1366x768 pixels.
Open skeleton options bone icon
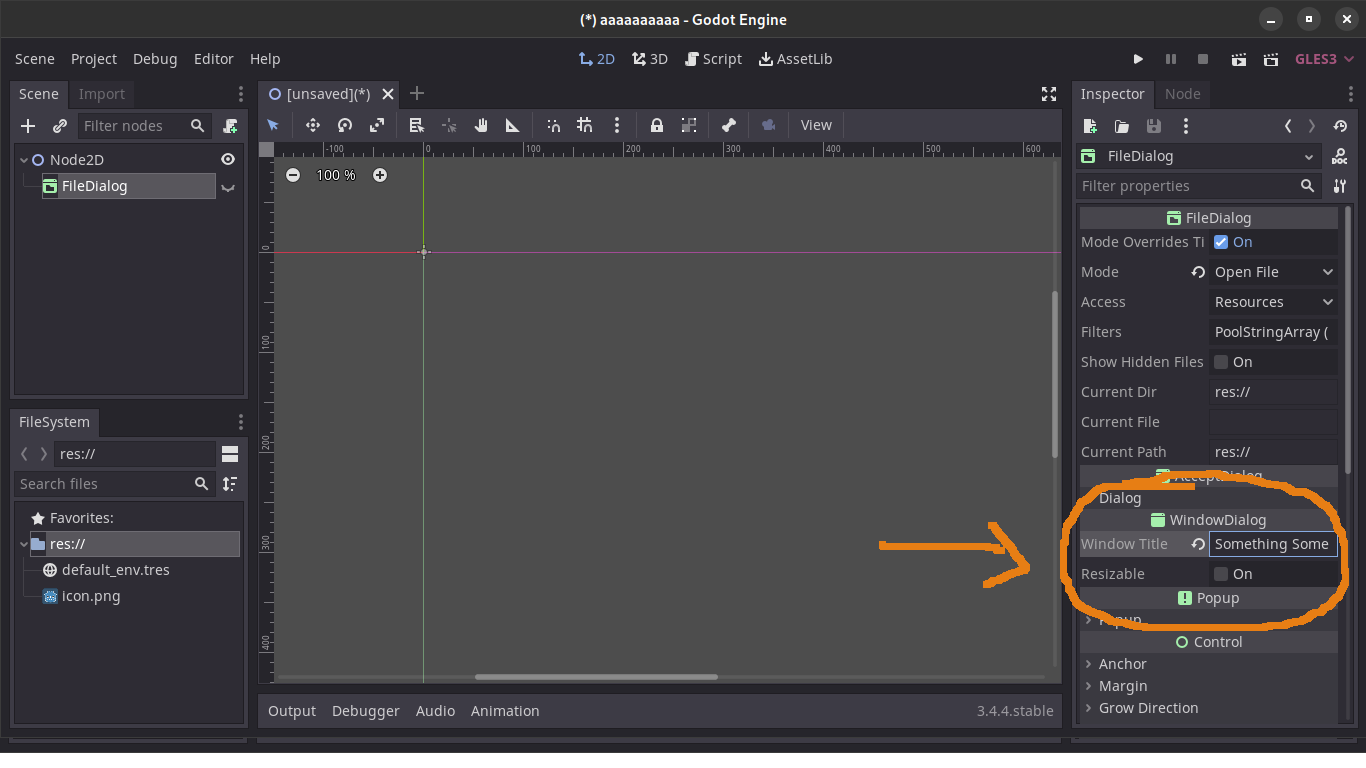click(729, 125)
